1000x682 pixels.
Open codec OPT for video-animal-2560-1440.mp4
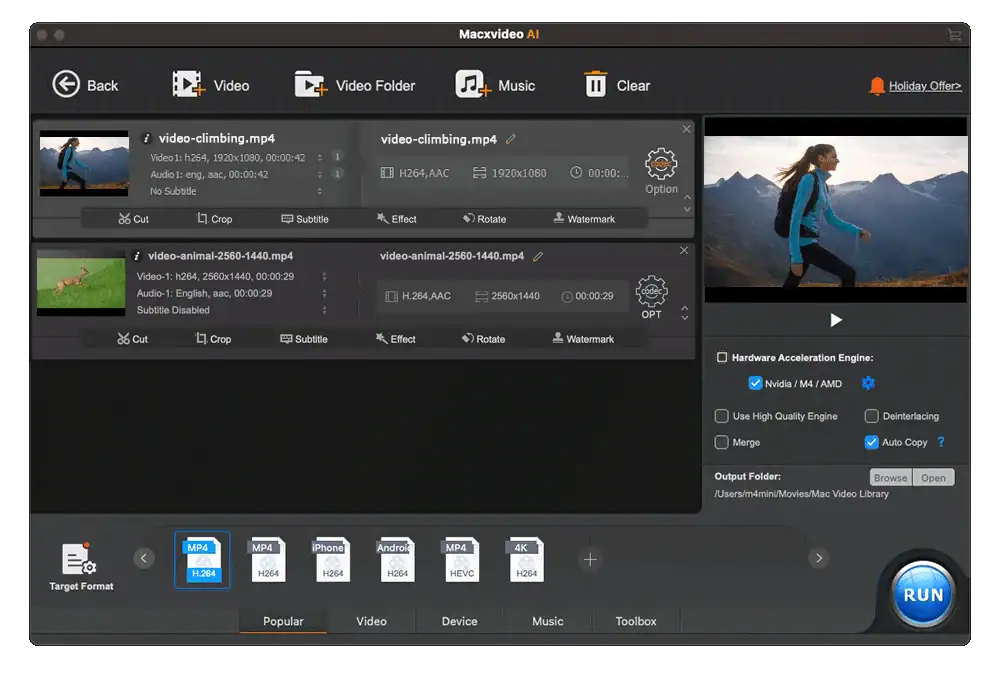651,297
